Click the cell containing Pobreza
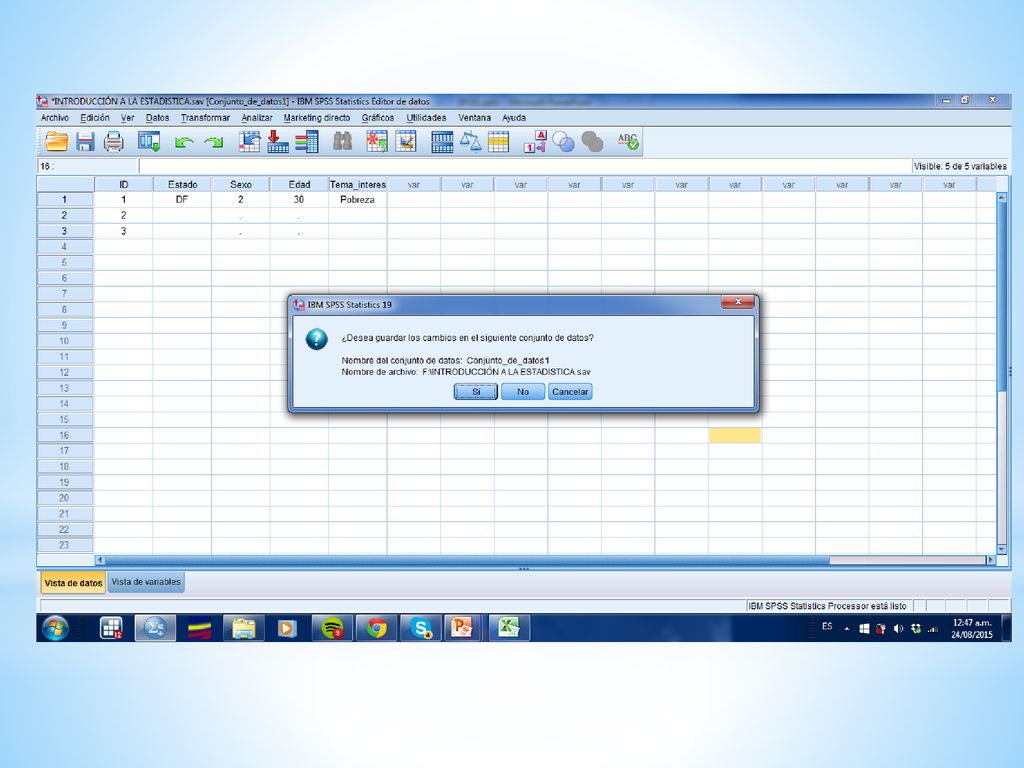The image size is (1024, 768). [358, 199]
